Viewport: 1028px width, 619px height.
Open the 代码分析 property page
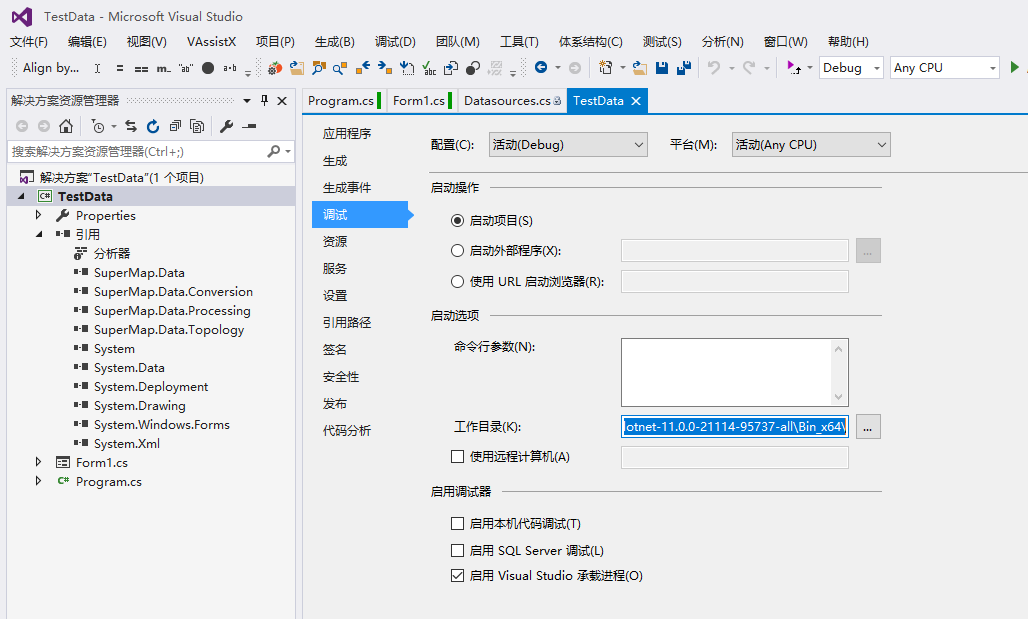pyautogui.click(x=347, y=431)
